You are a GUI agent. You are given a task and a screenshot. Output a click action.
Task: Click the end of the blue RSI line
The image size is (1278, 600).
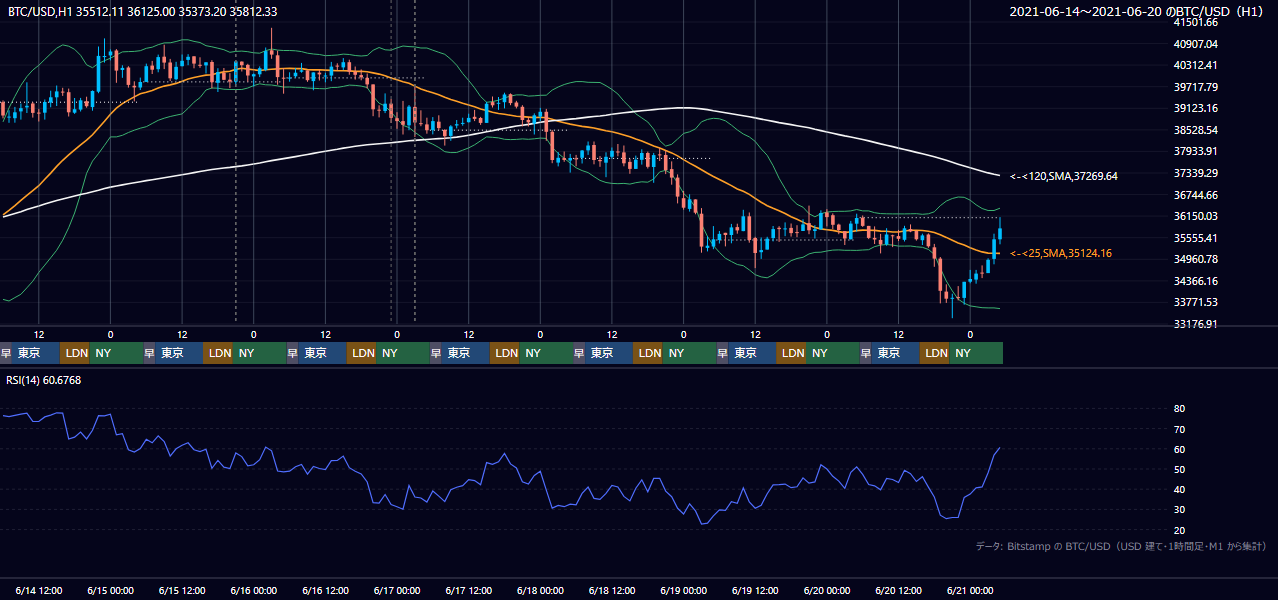1000,448
